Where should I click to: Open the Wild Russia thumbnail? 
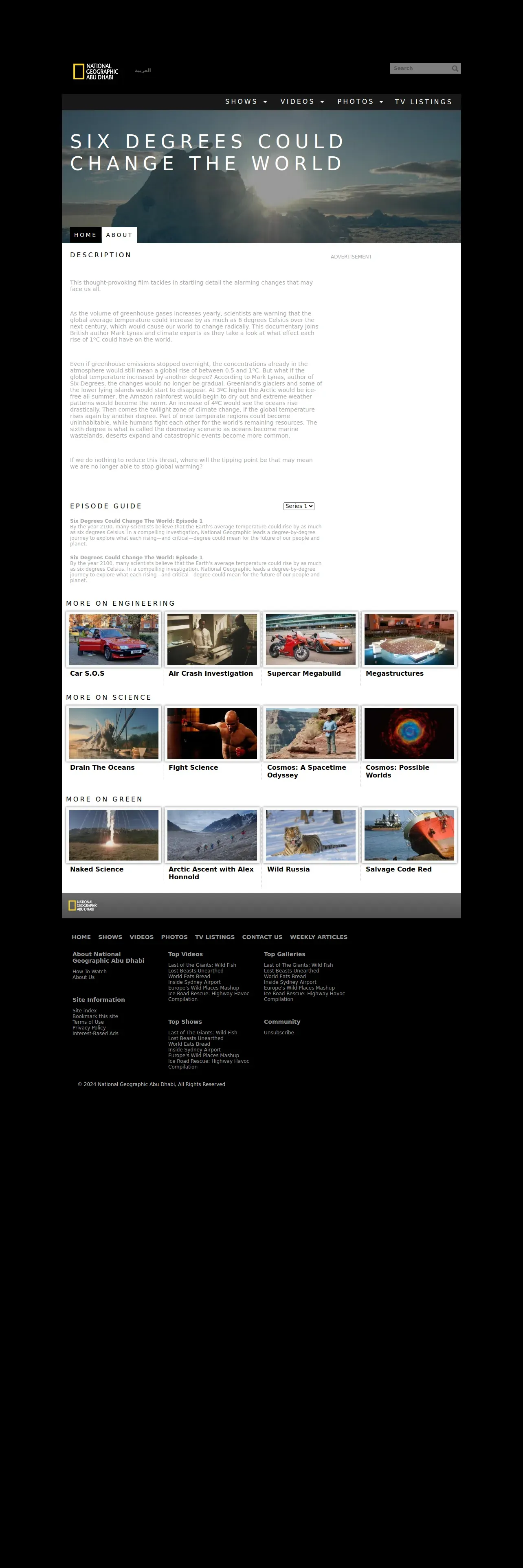coord(310,835)
